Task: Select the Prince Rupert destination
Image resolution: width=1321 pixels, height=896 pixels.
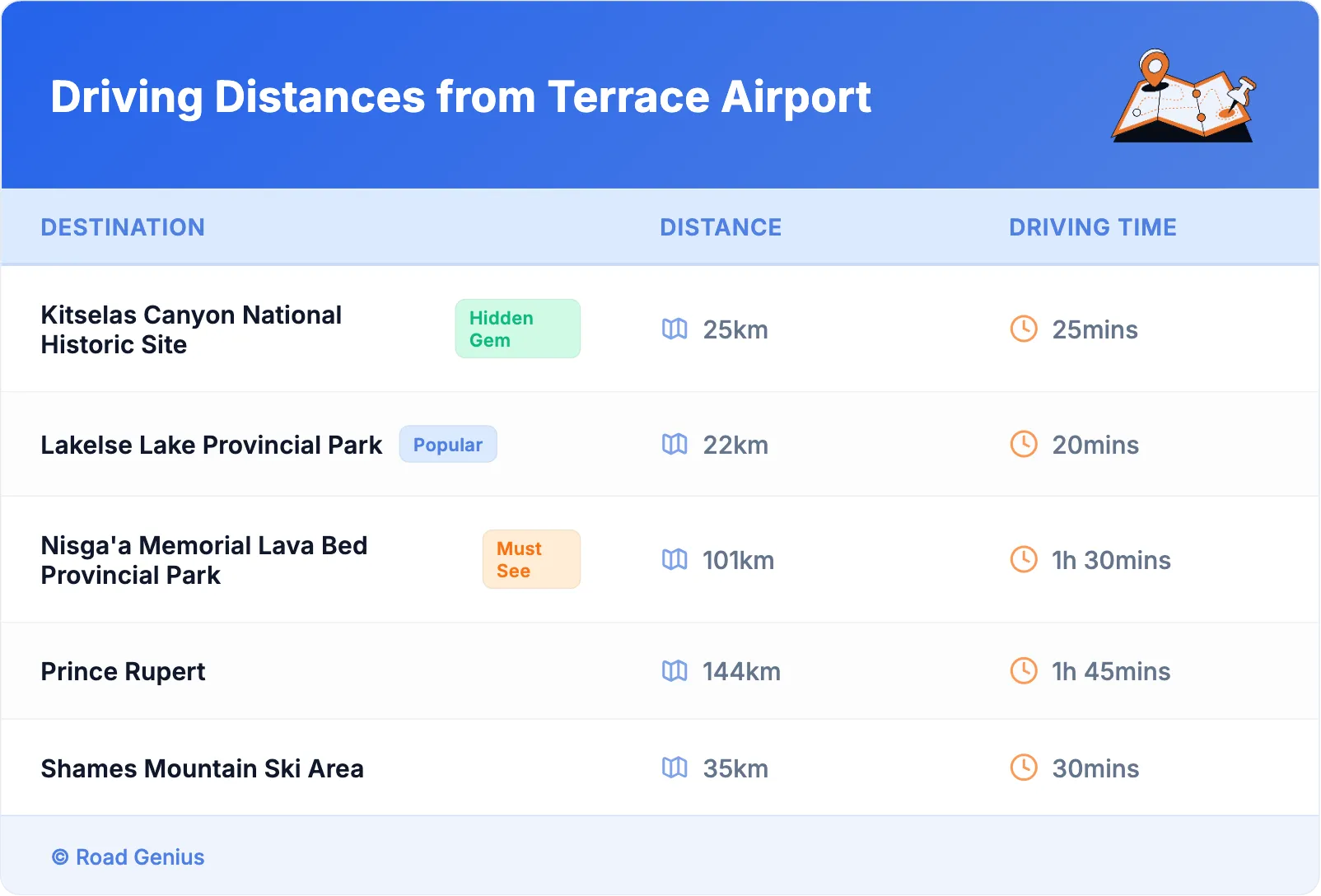Action: point(124,672)
